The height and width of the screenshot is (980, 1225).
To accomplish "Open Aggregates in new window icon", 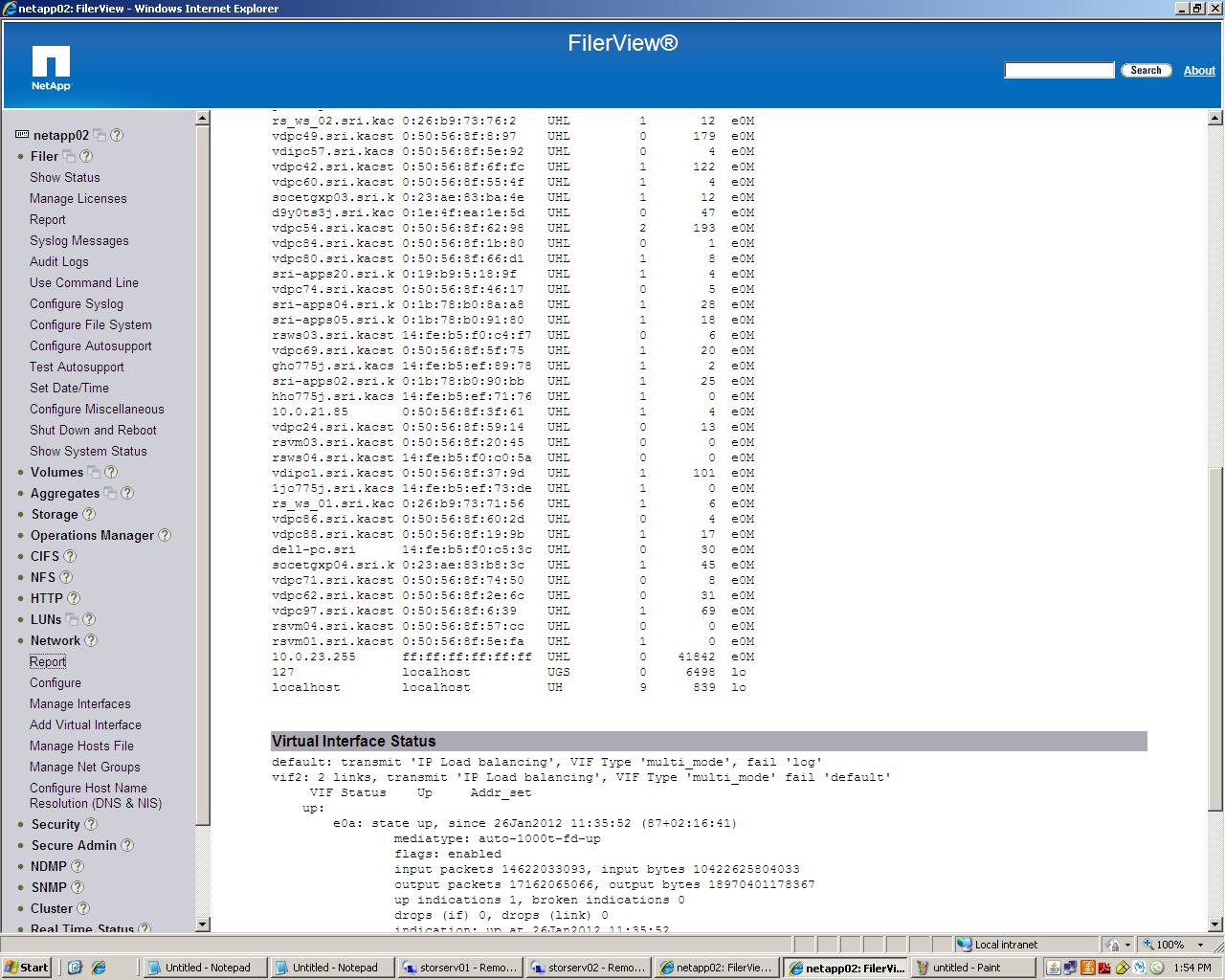I will [x=110, y=493].
